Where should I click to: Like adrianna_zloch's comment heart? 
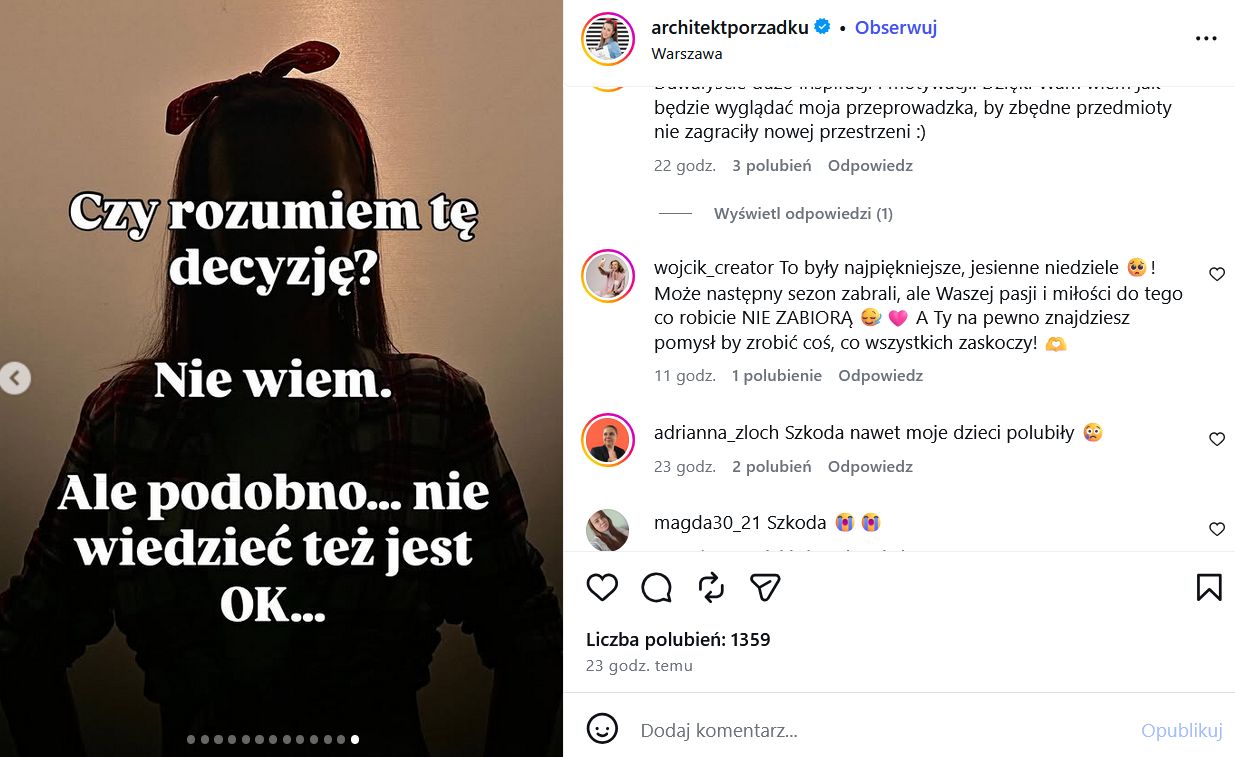1216,439
